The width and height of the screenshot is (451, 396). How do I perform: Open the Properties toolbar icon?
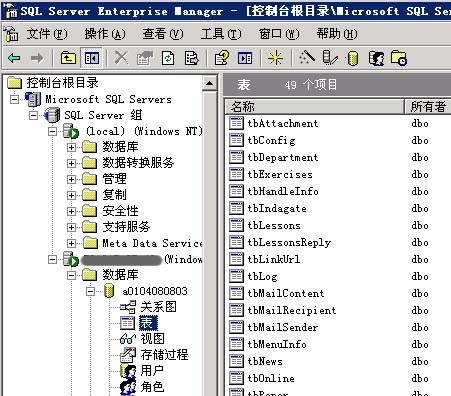(145, 58)
